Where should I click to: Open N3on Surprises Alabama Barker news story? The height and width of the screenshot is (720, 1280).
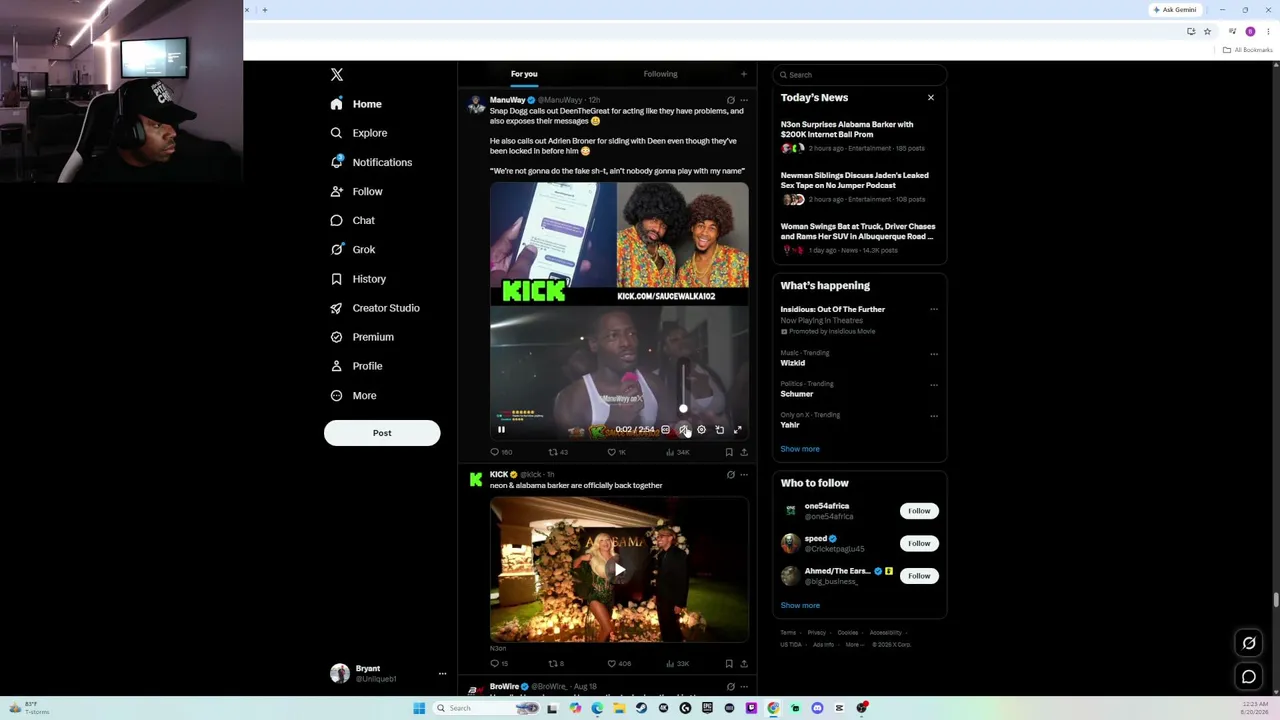[x=859, y=136]
